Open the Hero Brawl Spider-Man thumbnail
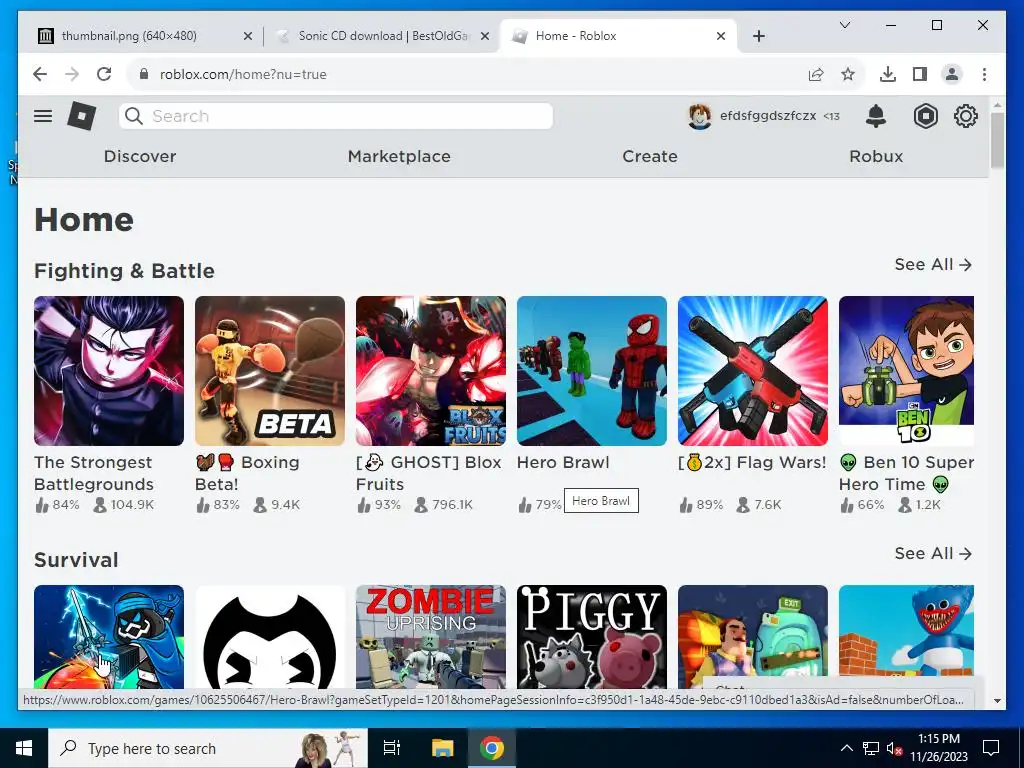1024x768 pixels. point(592,371)
